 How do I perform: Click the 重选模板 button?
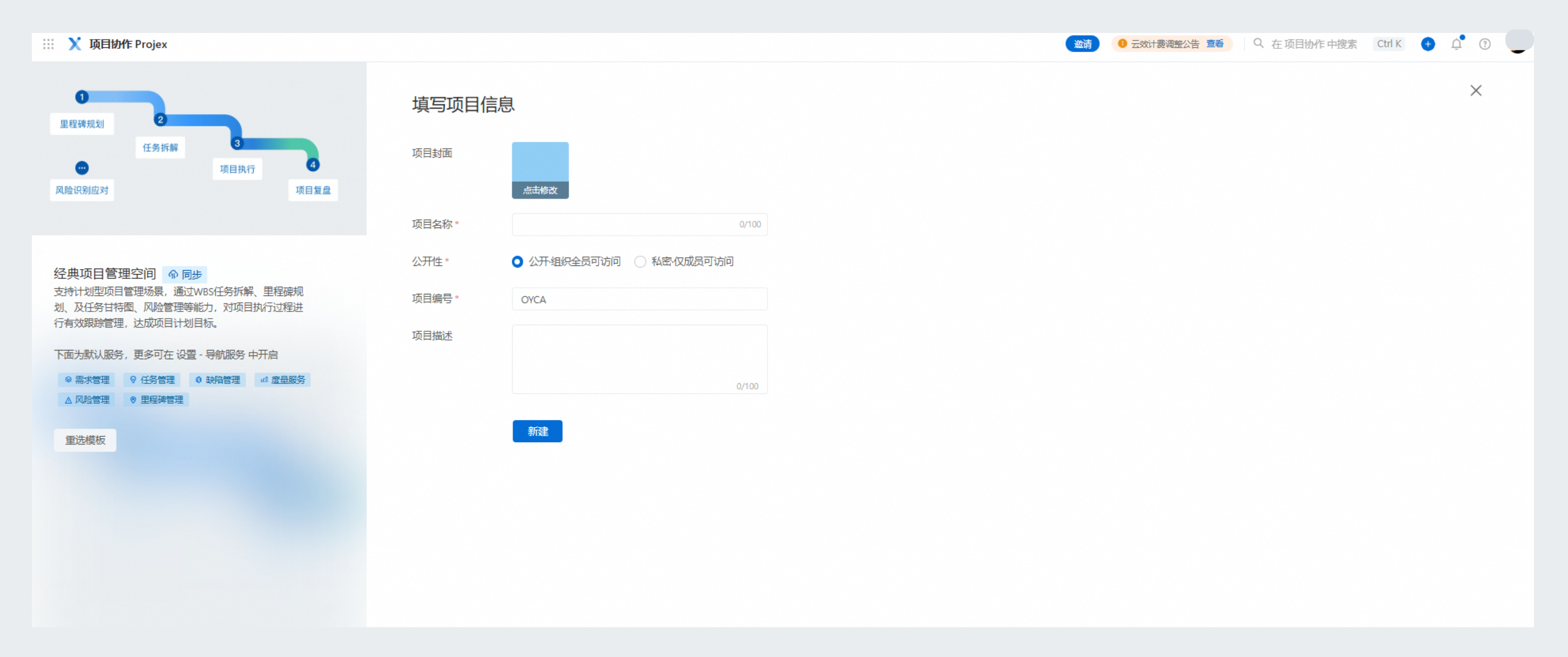(85, 440)
